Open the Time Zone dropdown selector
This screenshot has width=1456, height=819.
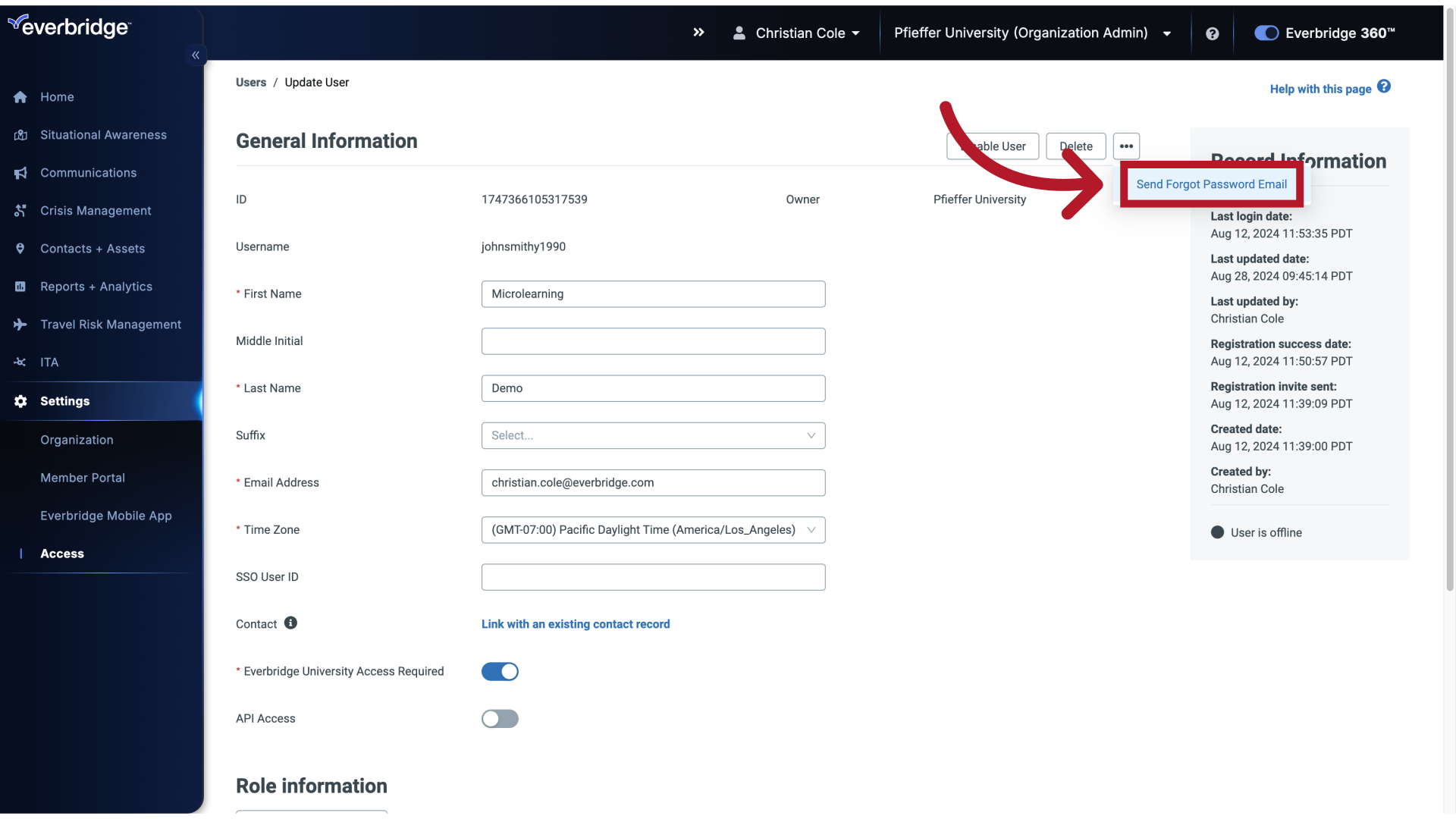(653, 530)
